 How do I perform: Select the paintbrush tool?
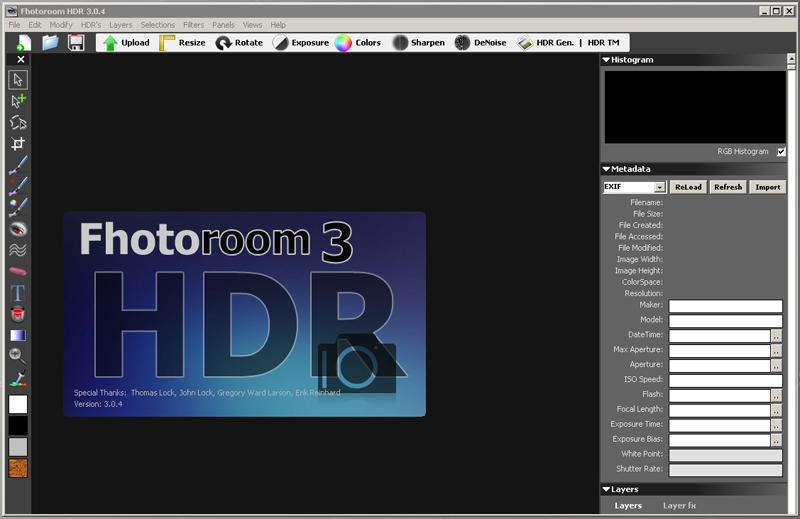pos(18,165)
